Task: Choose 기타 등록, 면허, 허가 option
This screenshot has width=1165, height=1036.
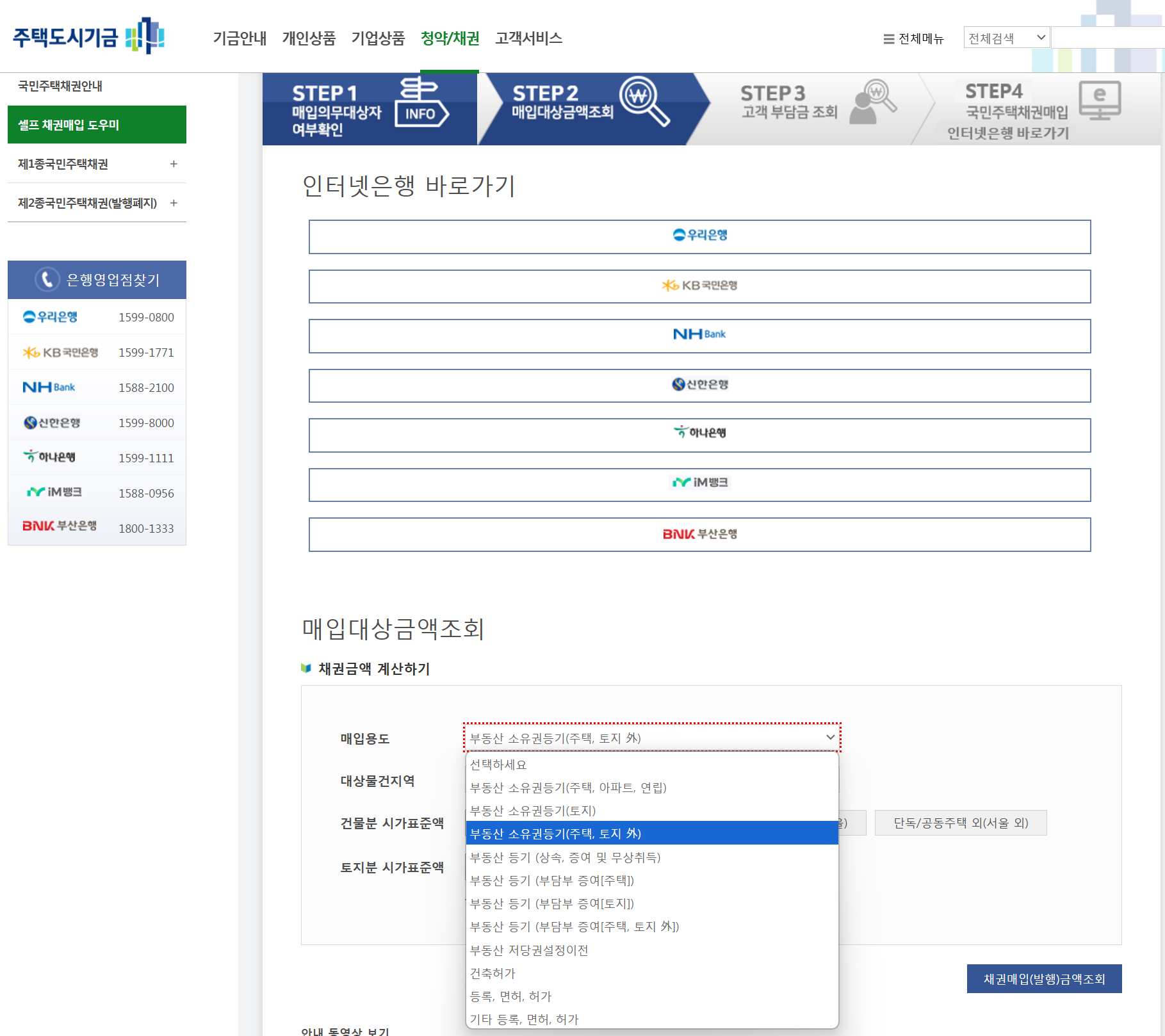Action: 652,1019
